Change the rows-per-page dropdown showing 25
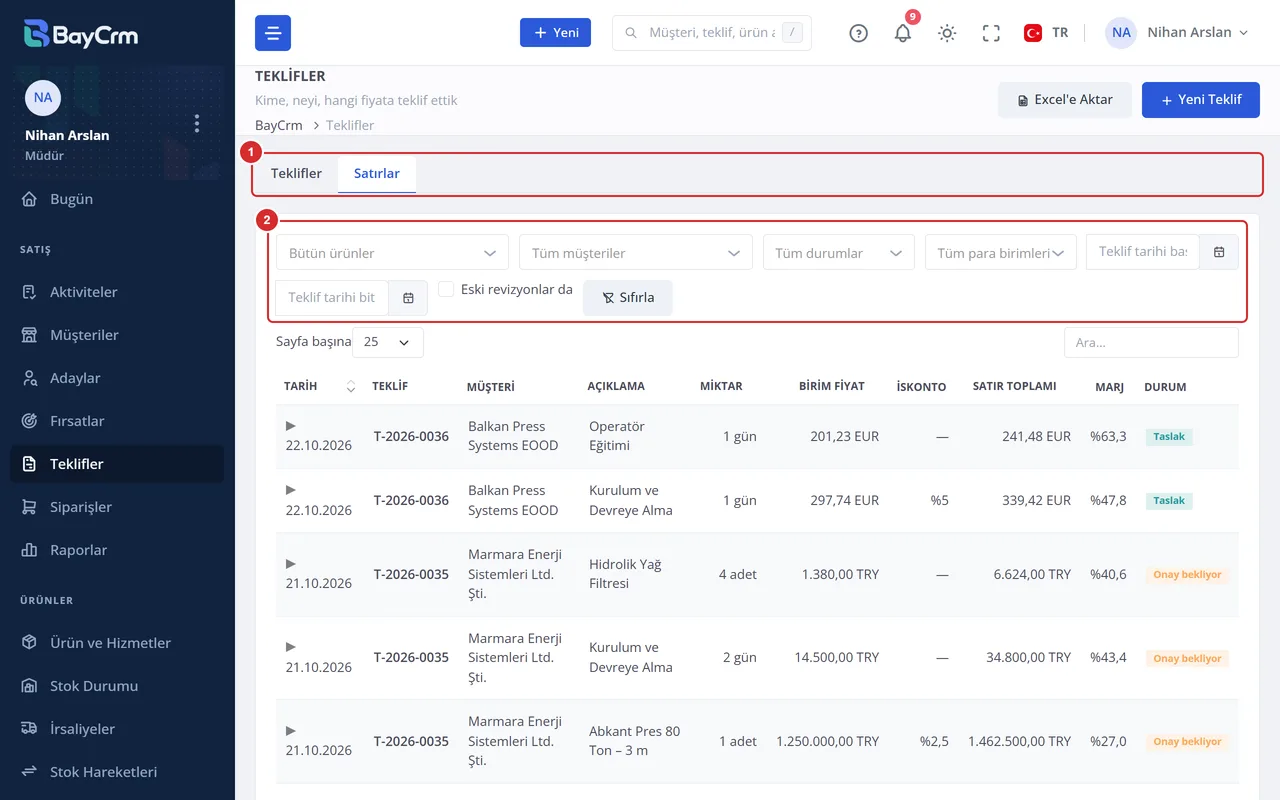The image size is (1280, 800). (x=388, y=342)
